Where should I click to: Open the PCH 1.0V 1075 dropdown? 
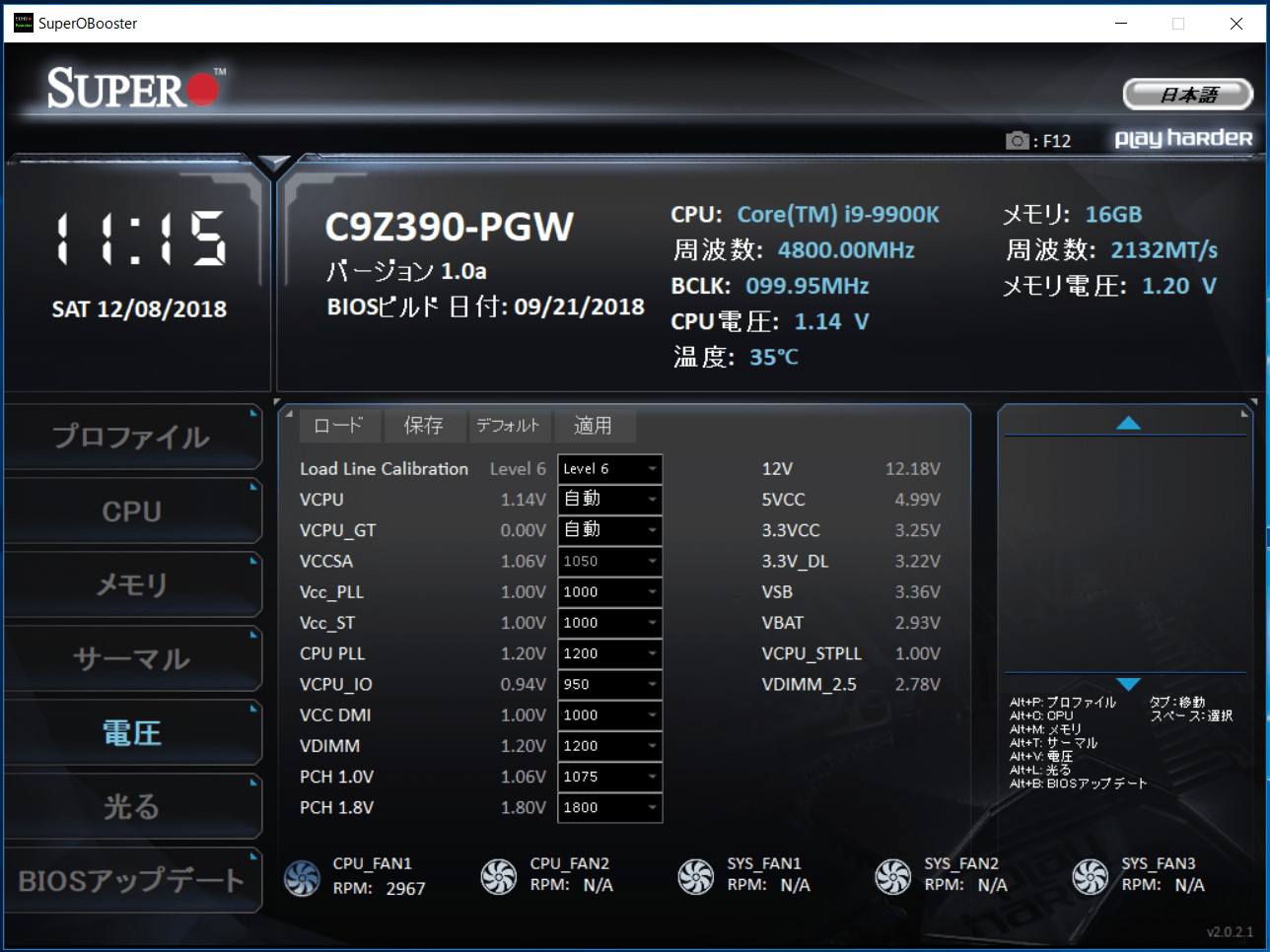coord(609,777)
